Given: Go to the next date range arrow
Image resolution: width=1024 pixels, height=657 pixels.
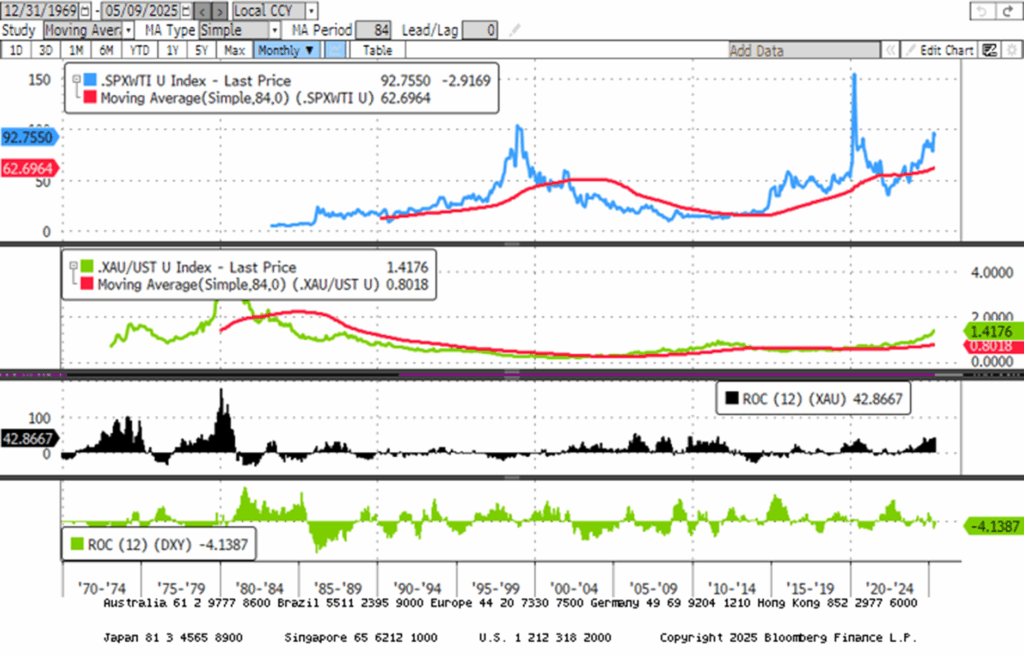Looking at the screenshot, I should click(x=220, y=11).
